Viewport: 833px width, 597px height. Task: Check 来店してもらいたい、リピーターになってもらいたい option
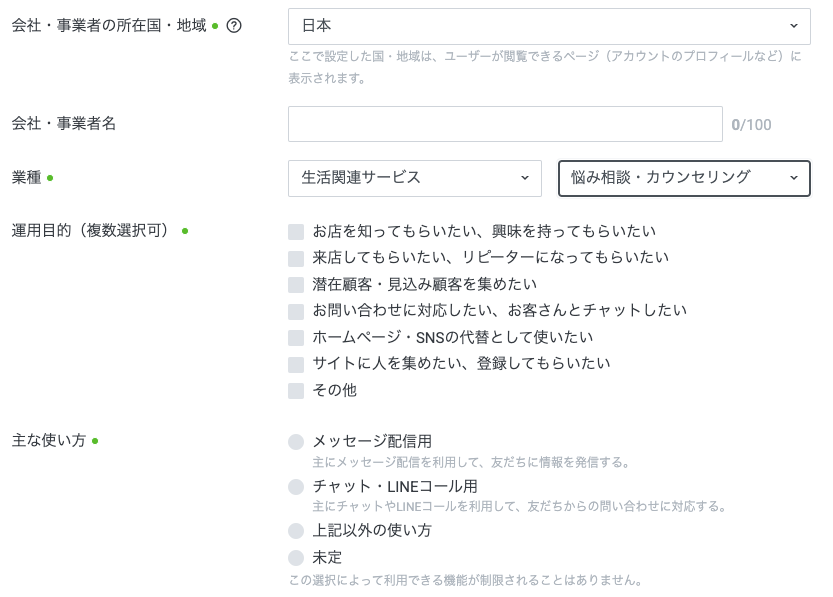[x=296, y=259]
